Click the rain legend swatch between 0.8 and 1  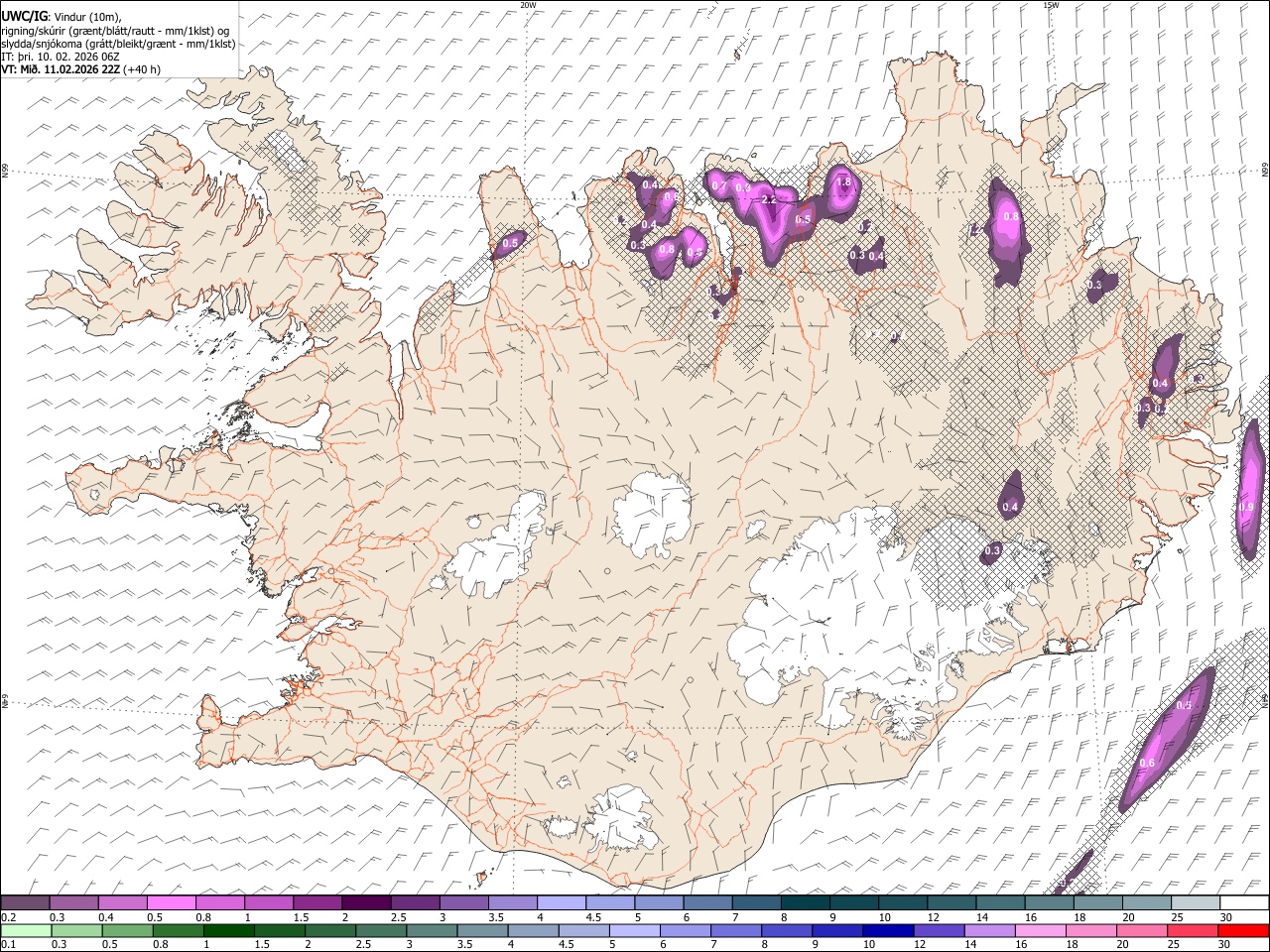click(179, 930)
